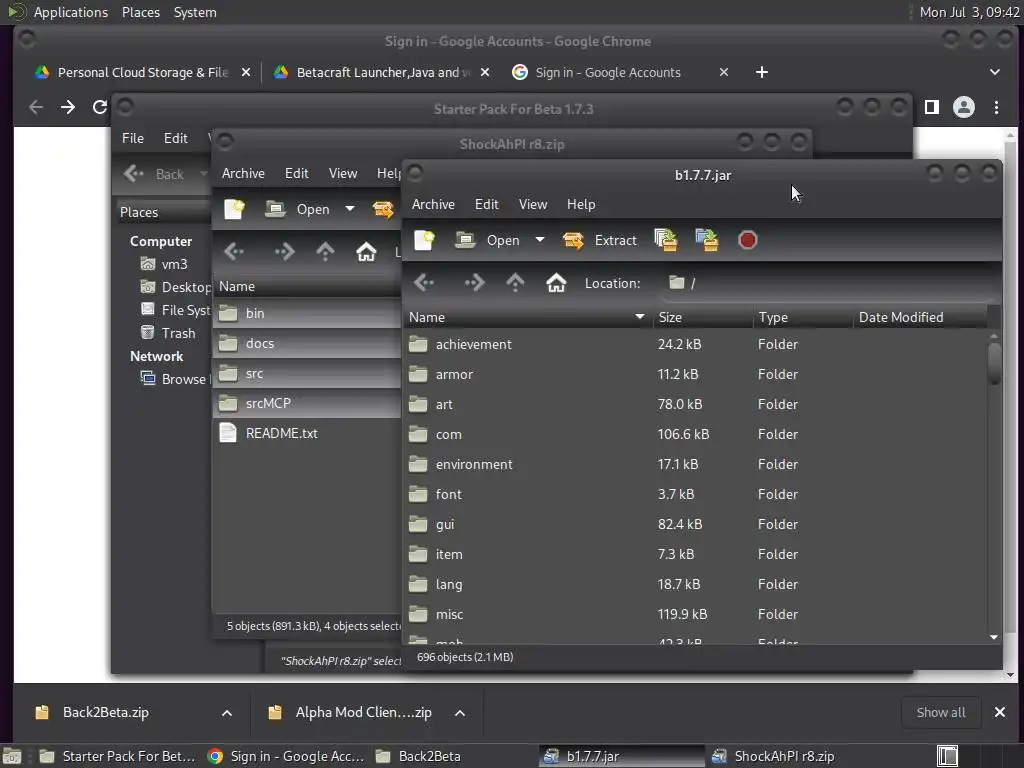Click the b1.7.7.jar file list scrollbar
This screenshot has width=1024, height=768.
[x=994, y=363]
